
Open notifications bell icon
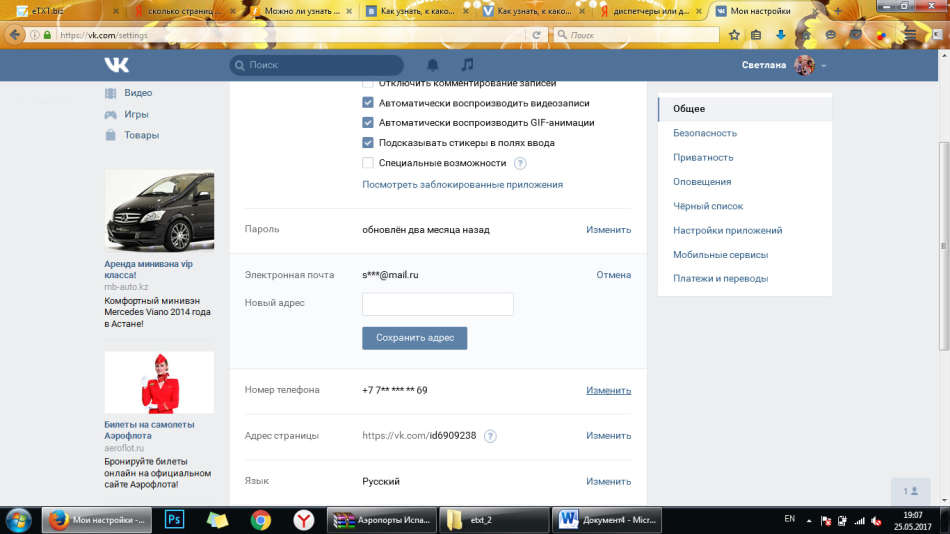[433, 65]
